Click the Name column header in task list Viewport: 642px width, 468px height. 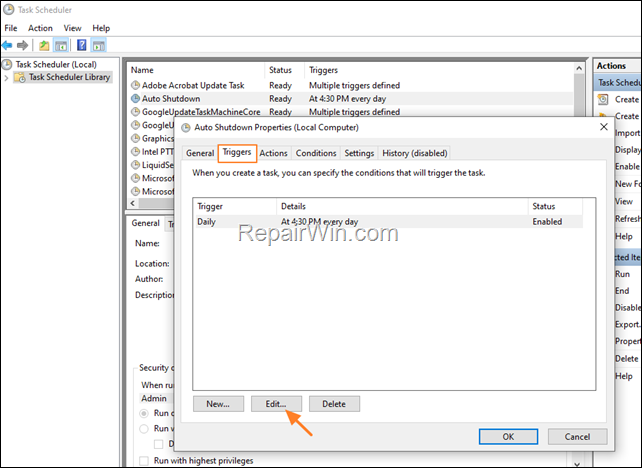(x=142, y=71)
